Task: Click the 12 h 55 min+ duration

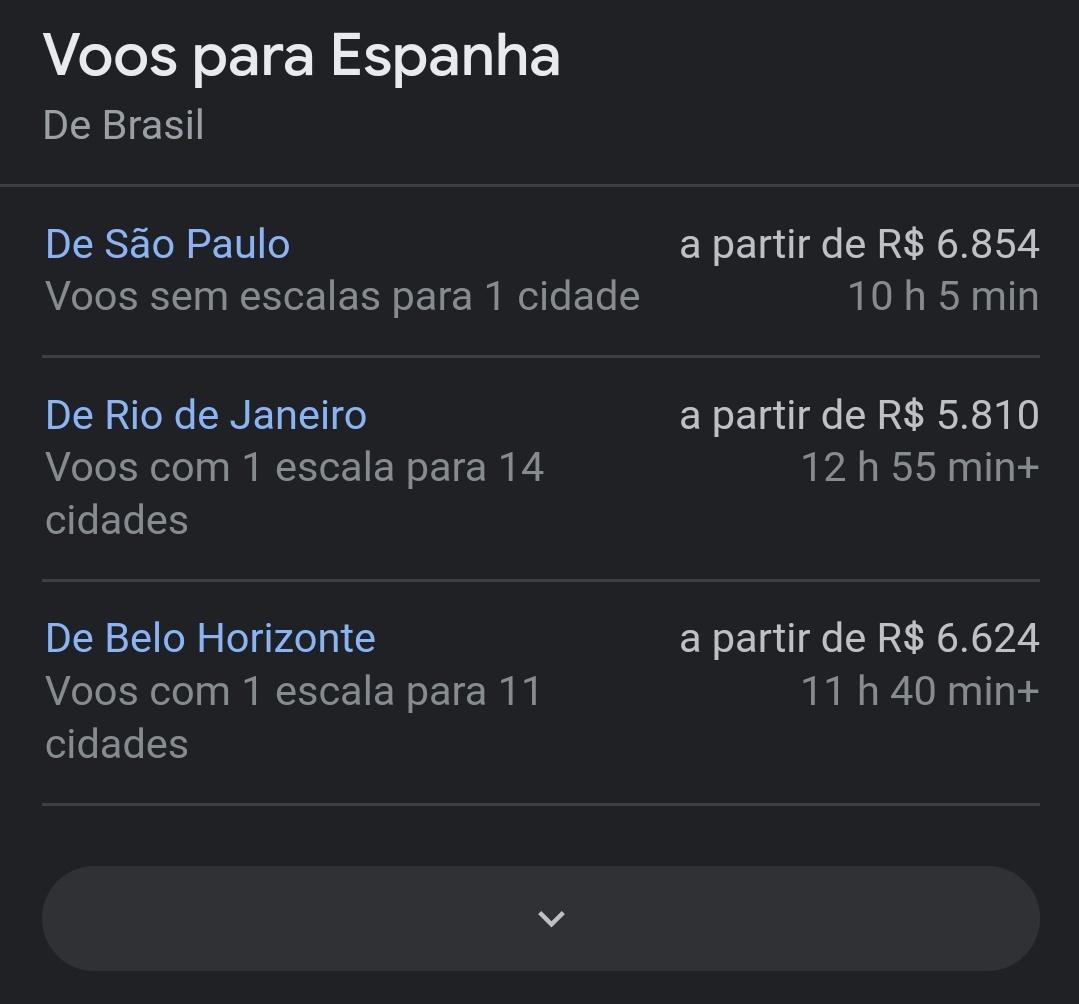Action: click(920, 468)
